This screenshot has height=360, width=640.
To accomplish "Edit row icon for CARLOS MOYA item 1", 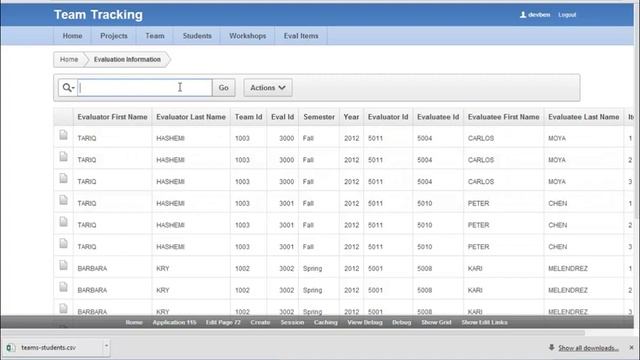I will coord(63,135).
